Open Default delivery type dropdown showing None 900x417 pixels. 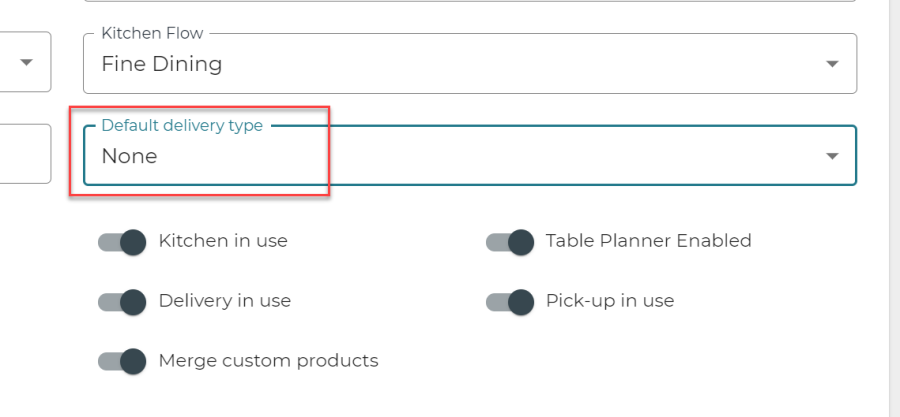[x=469, y=156]
